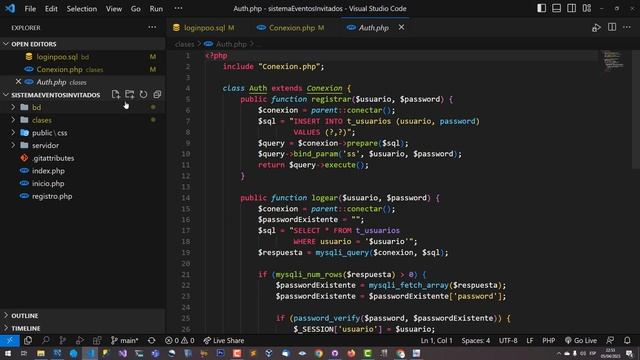This screenshot has height=360, width=640.
Task: Close Auth.php in Open Editors list
Action: tap(18, 82)
